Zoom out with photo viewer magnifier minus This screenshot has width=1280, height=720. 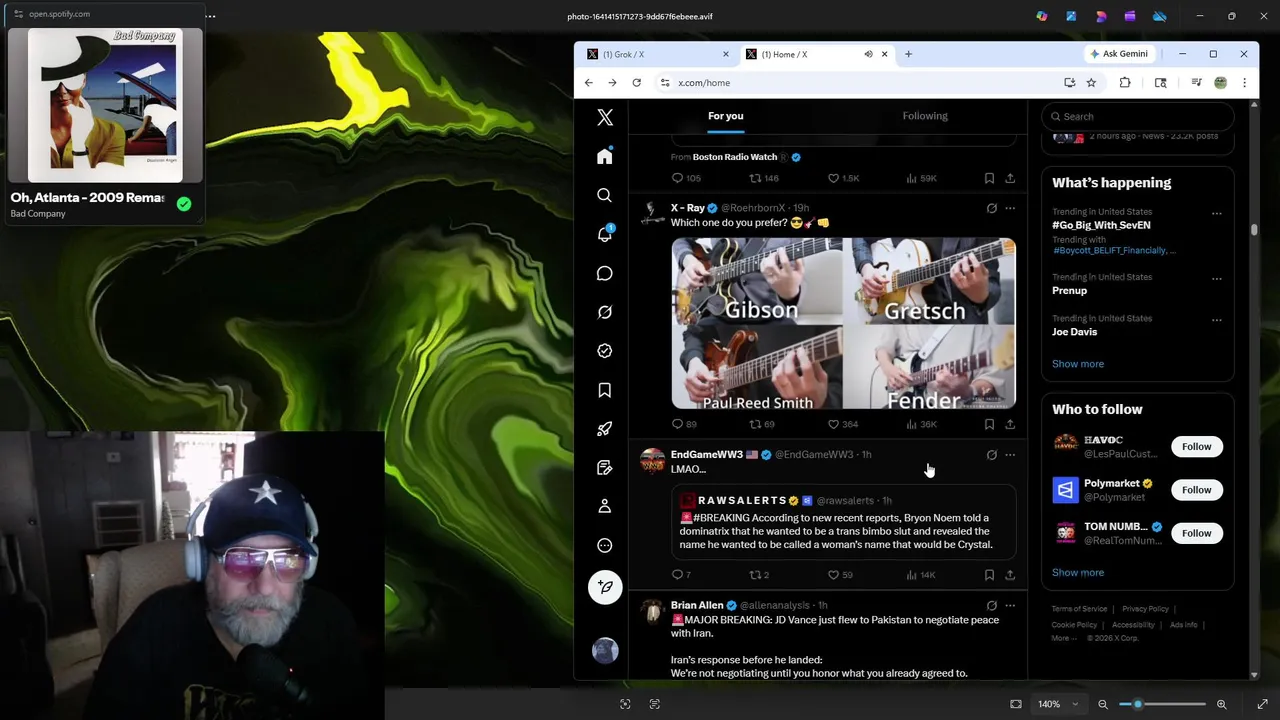pos(1103,704)
